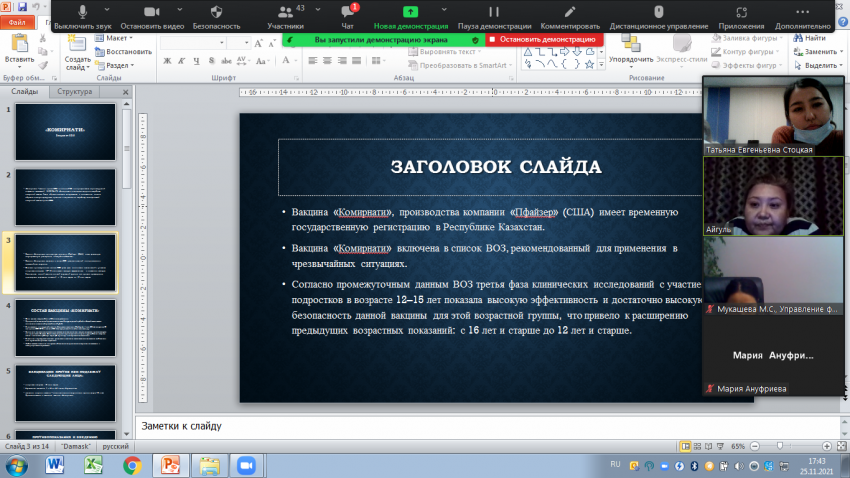
Task: Switch to Slide Sorter view
Action: click(x=698, y=446)
